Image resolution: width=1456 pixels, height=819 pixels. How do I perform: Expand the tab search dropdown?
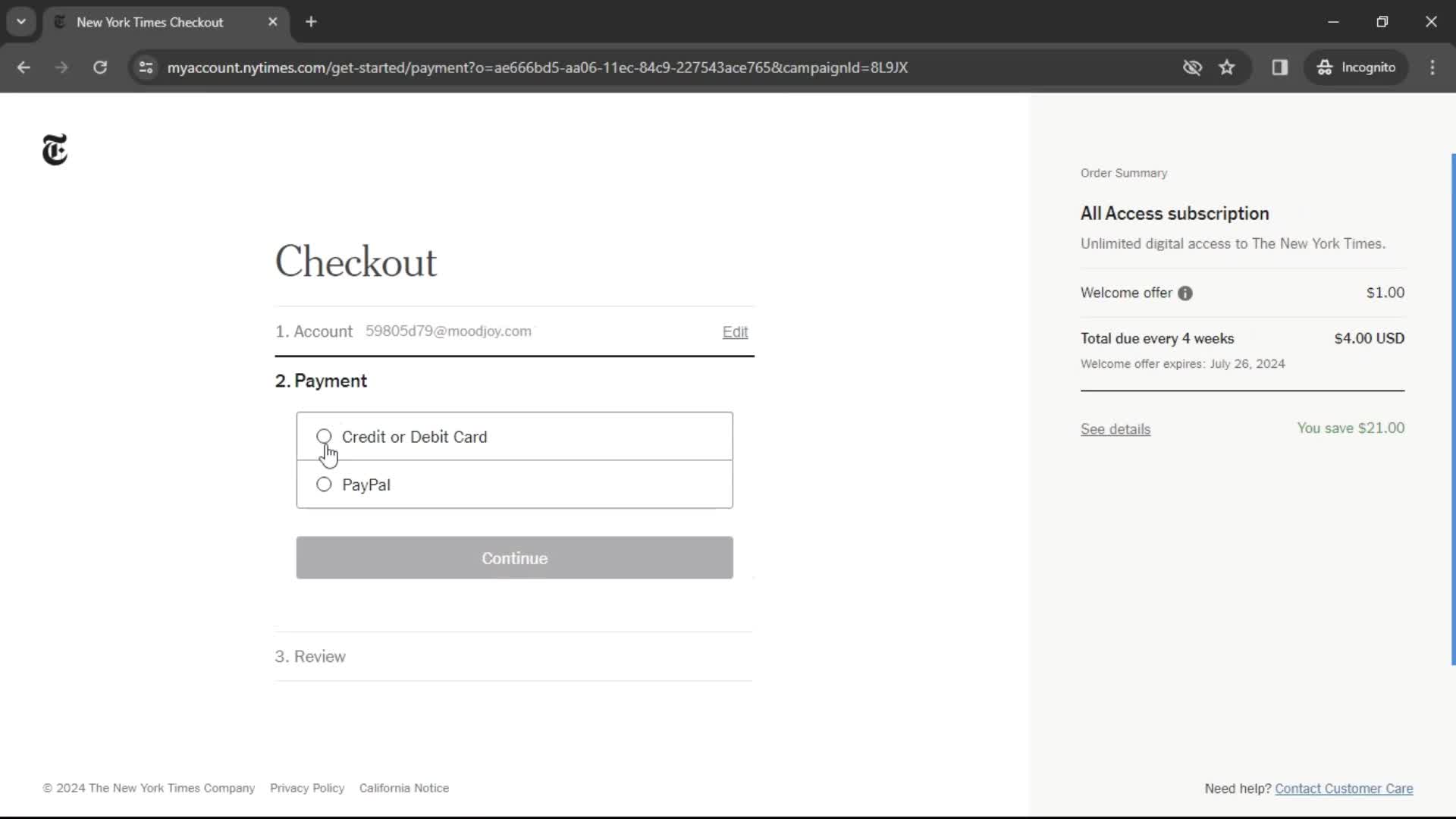(x=21, y=22)
